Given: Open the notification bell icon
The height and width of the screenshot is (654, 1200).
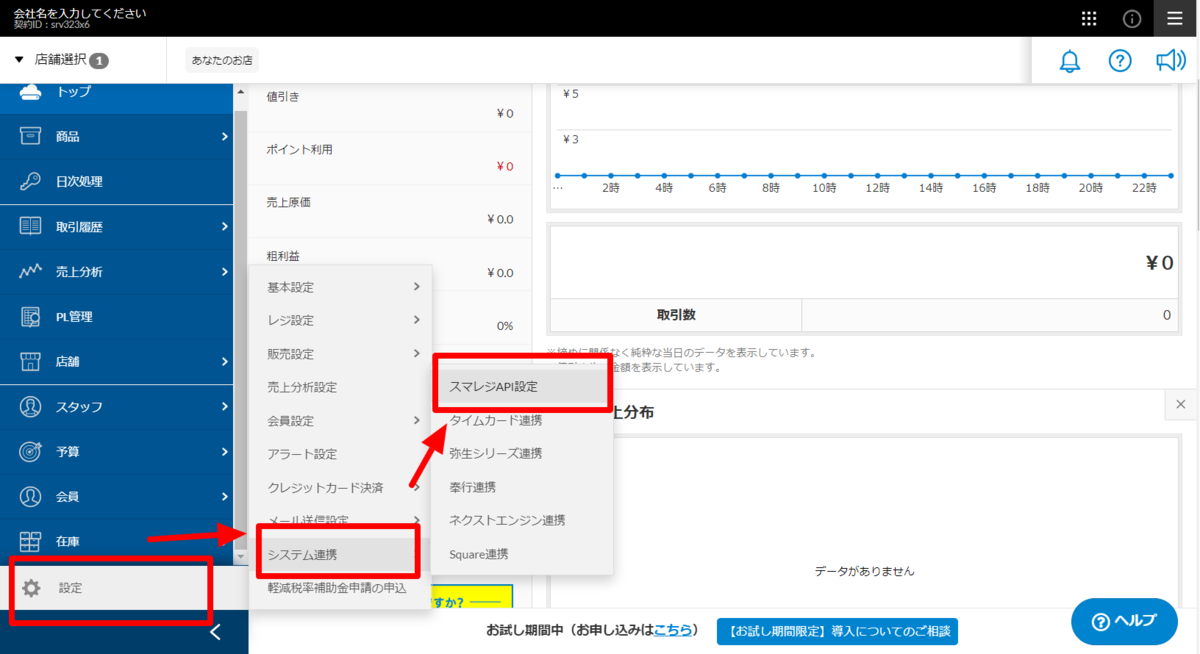Looking at the screenshot, I should 1070,61.
